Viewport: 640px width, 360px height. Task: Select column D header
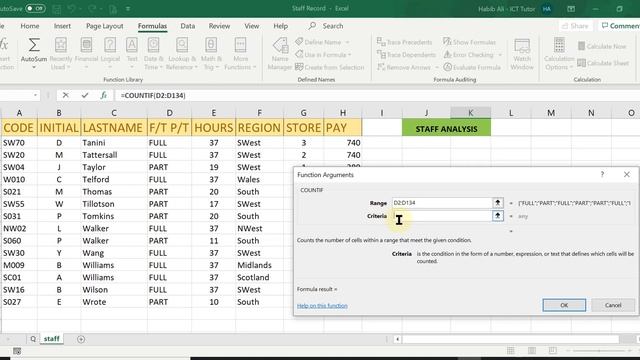point(169,113)
